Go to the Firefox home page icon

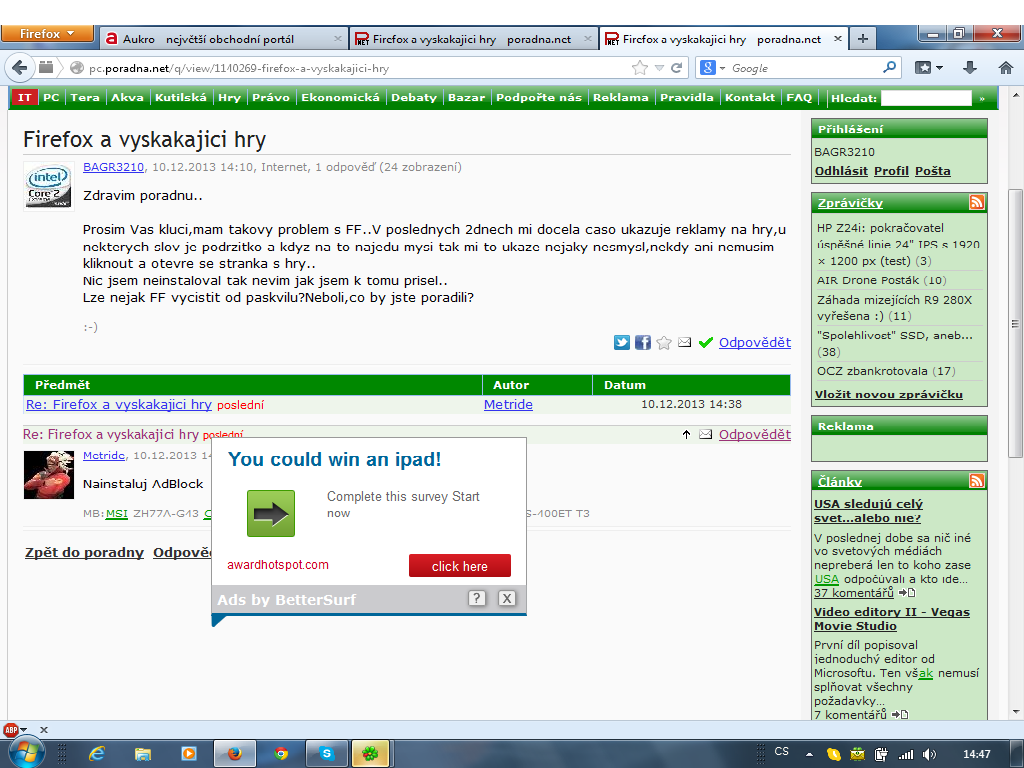click(x=1006, y=67)
